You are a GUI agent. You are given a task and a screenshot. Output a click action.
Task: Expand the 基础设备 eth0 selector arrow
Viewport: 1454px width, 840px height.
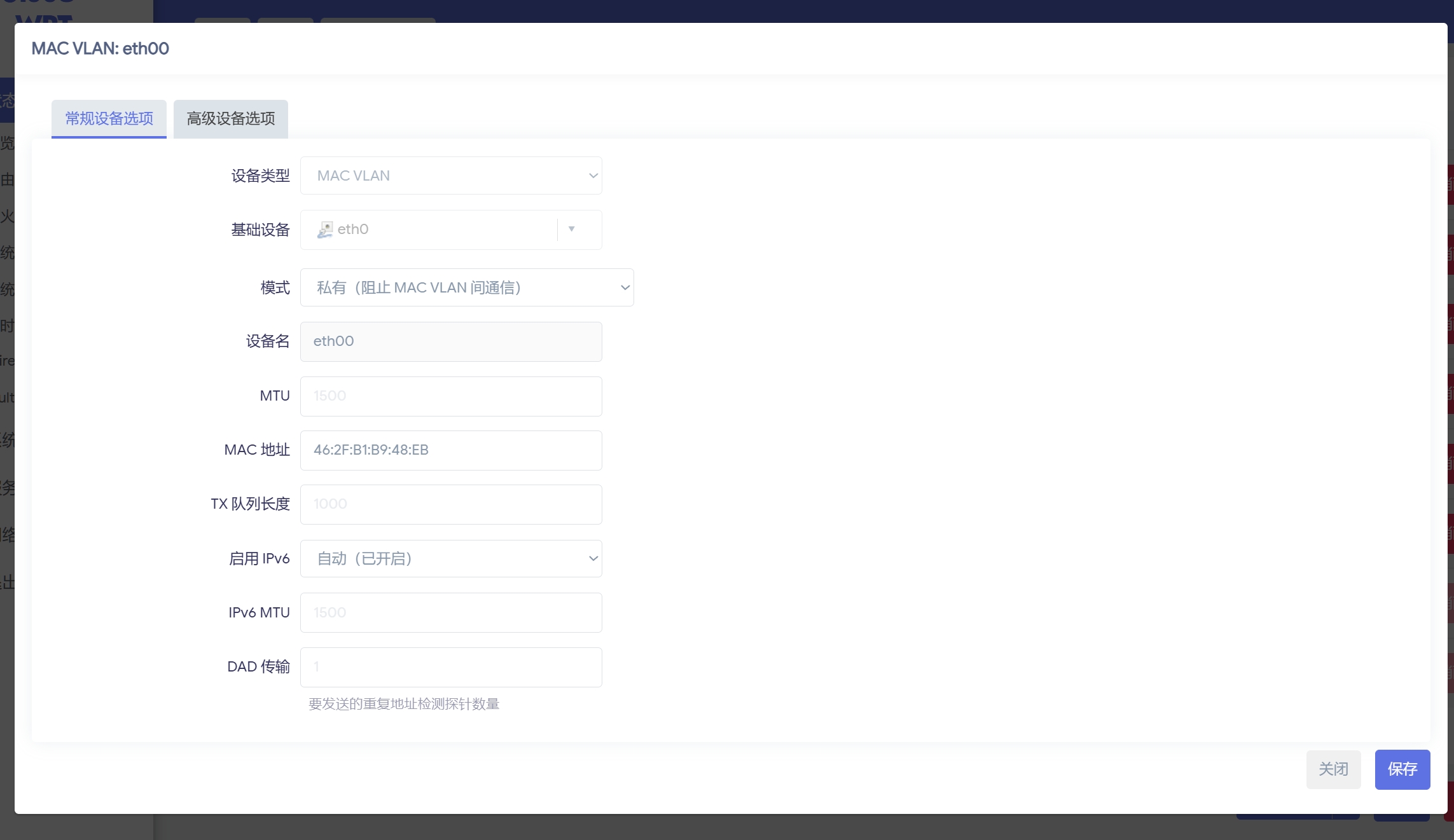click(571, 230)
